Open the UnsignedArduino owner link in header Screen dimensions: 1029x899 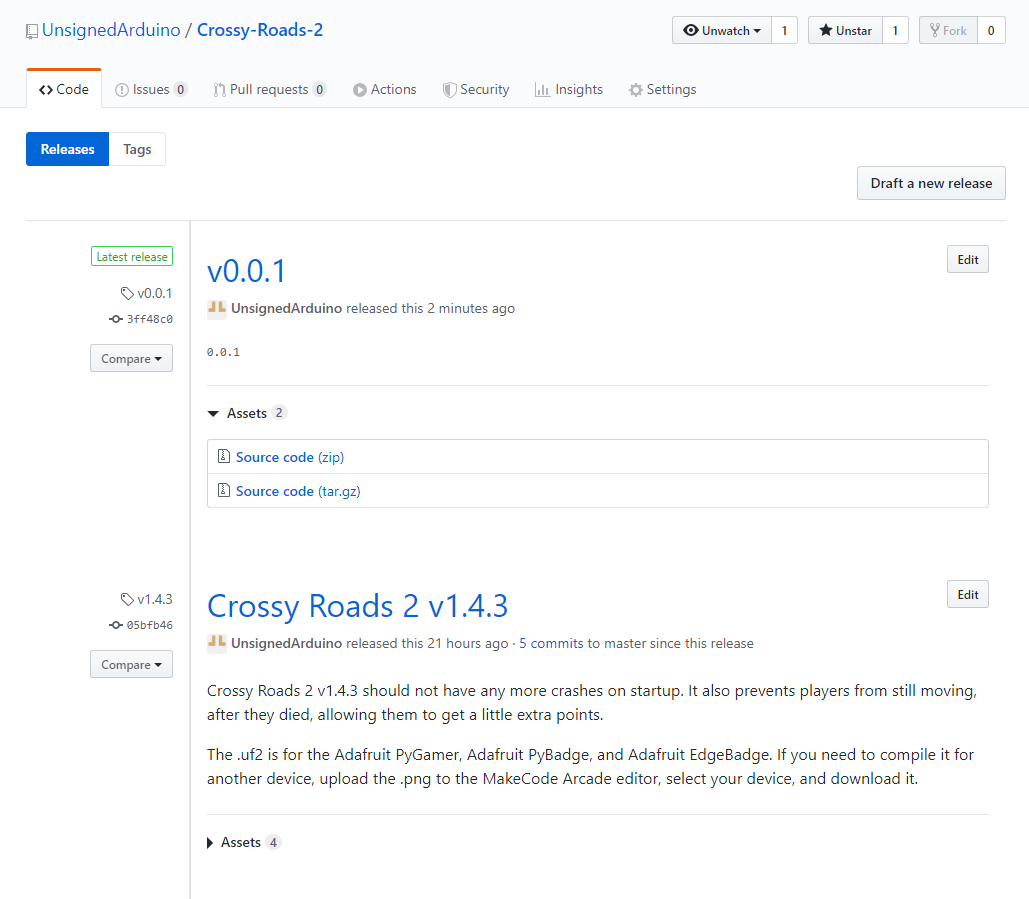pyautogui.click(x=111, y=30)
